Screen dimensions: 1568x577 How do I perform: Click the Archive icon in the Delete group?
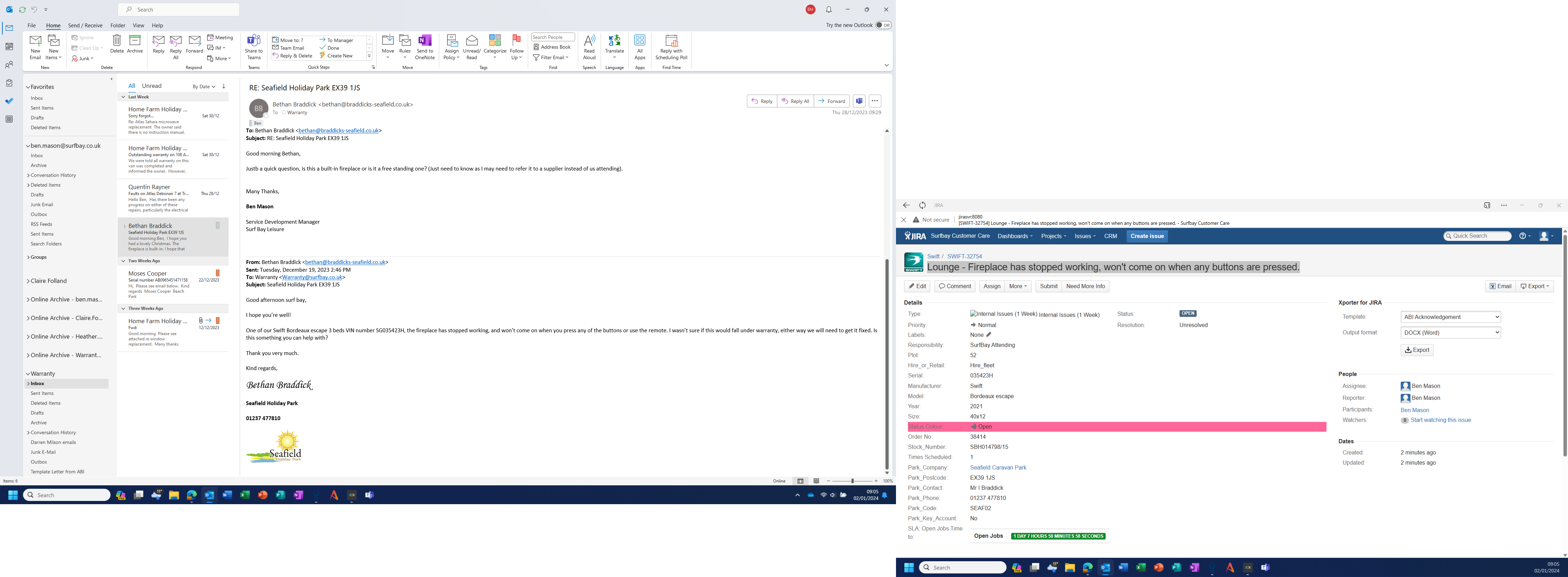tap(135, 41)
